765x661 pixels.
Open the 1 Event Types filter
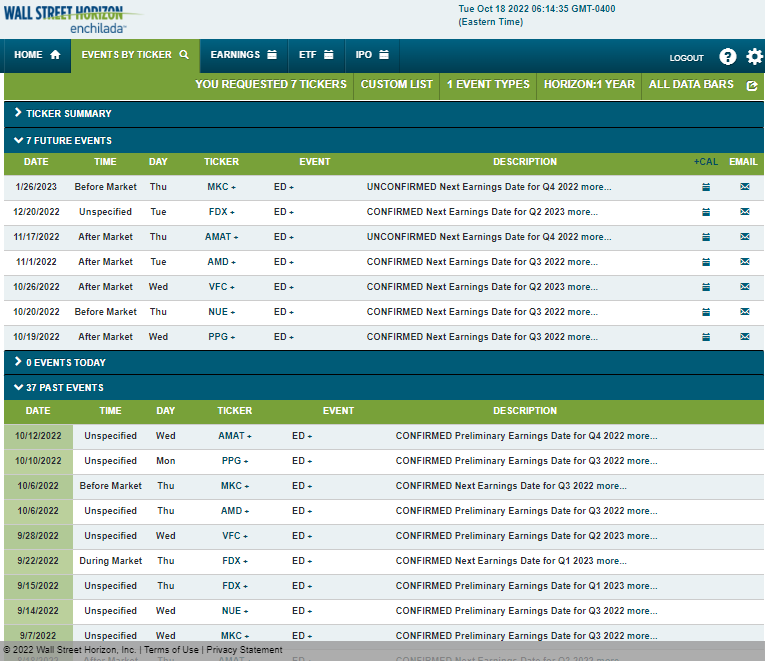coord(488,84)
